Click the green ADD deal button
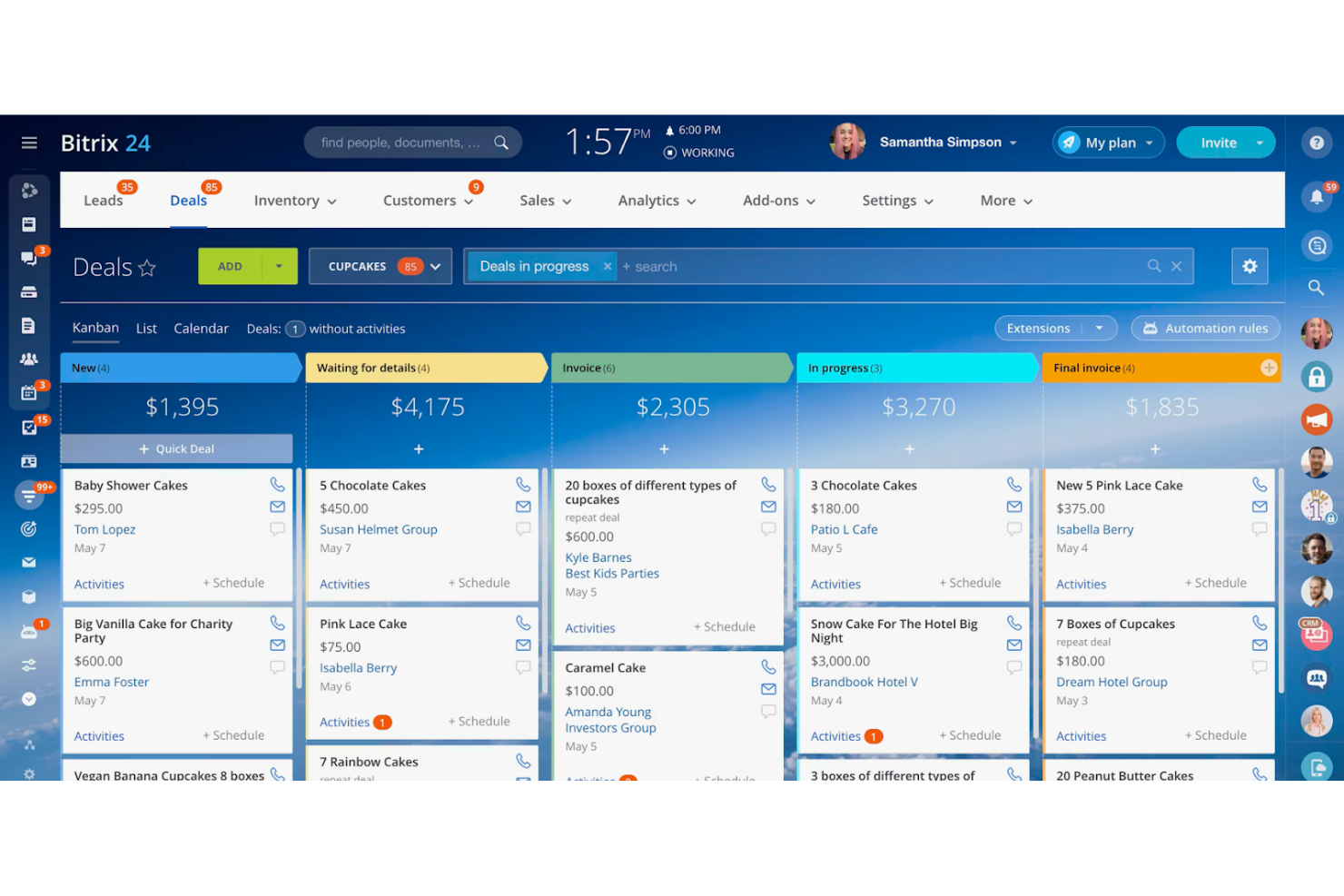This screenshot has width=1344, height=896. (231, 266)
